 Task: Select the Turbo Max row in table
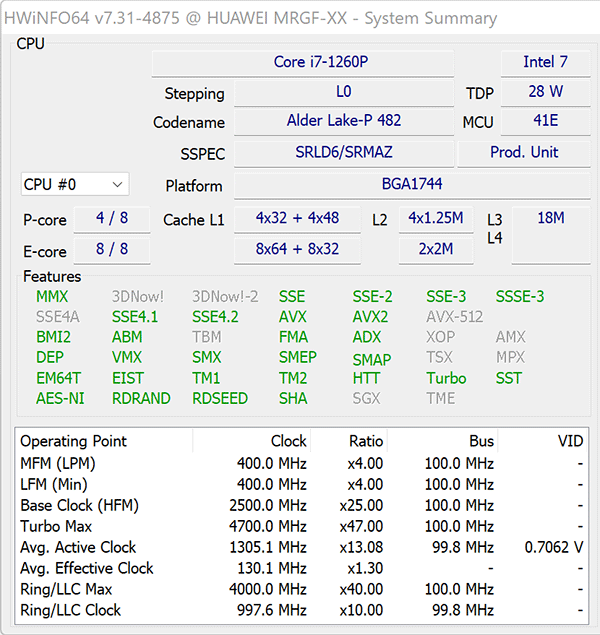pyautogui.click(x=300, y=526)
